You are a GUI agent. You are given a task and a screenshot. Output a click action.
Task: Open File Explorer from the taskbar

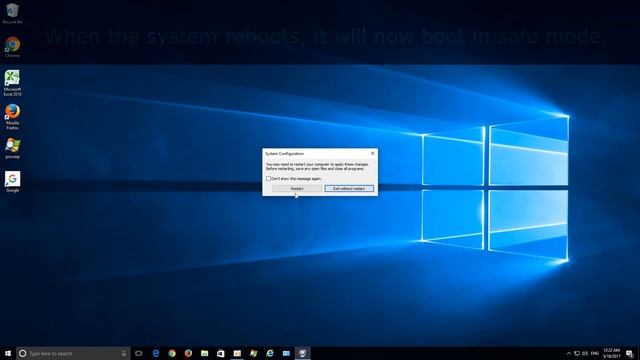pos(204,353)
